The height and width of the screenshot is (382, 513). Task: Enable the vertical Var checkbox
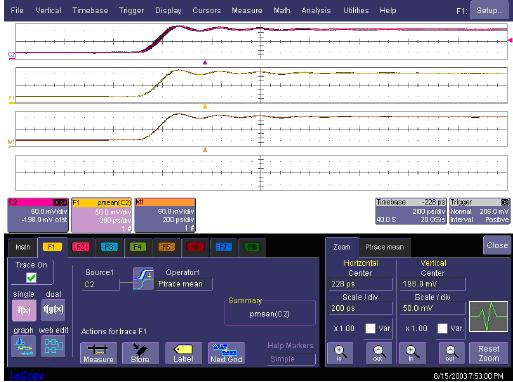point(442,329)
